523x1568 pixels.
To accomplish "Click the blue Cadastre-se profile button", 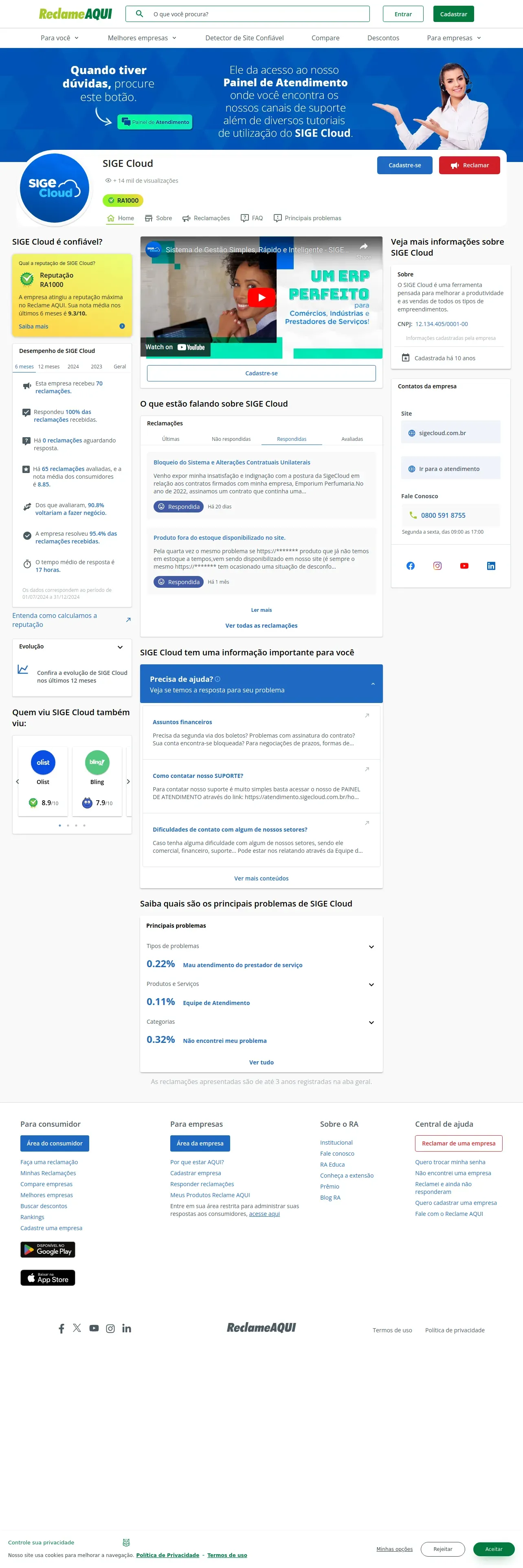I will coord(405,165).
